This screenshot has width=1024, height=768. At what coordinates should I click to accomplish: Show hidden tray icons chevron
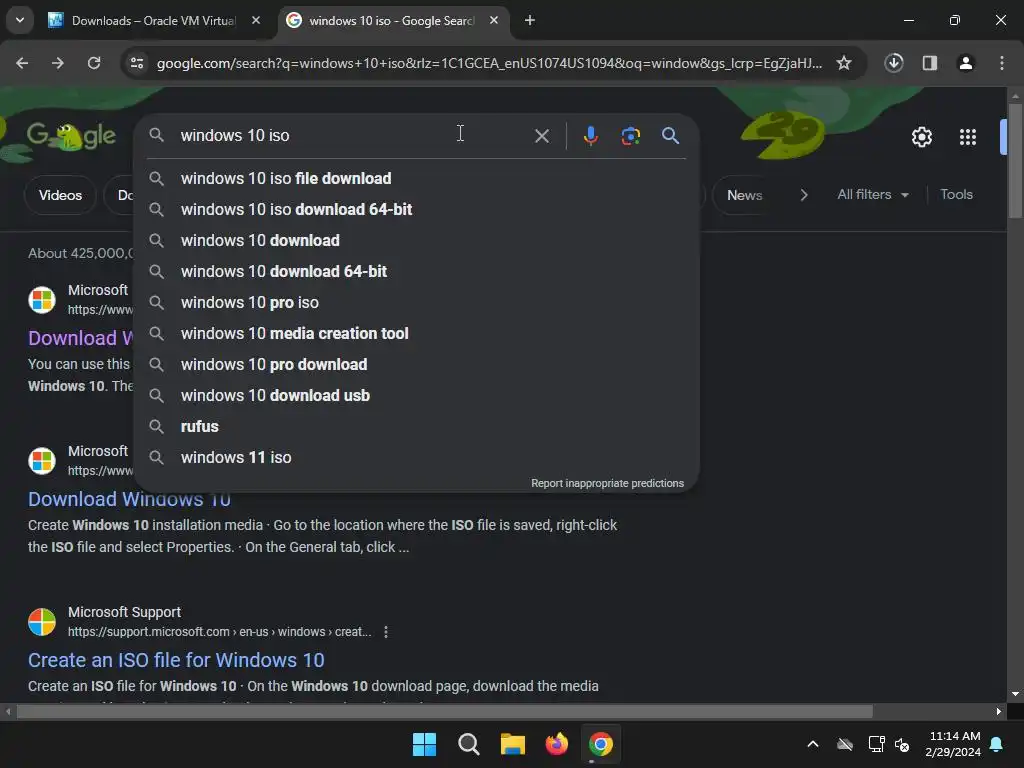pyautogui.click(x=813, y=744)
